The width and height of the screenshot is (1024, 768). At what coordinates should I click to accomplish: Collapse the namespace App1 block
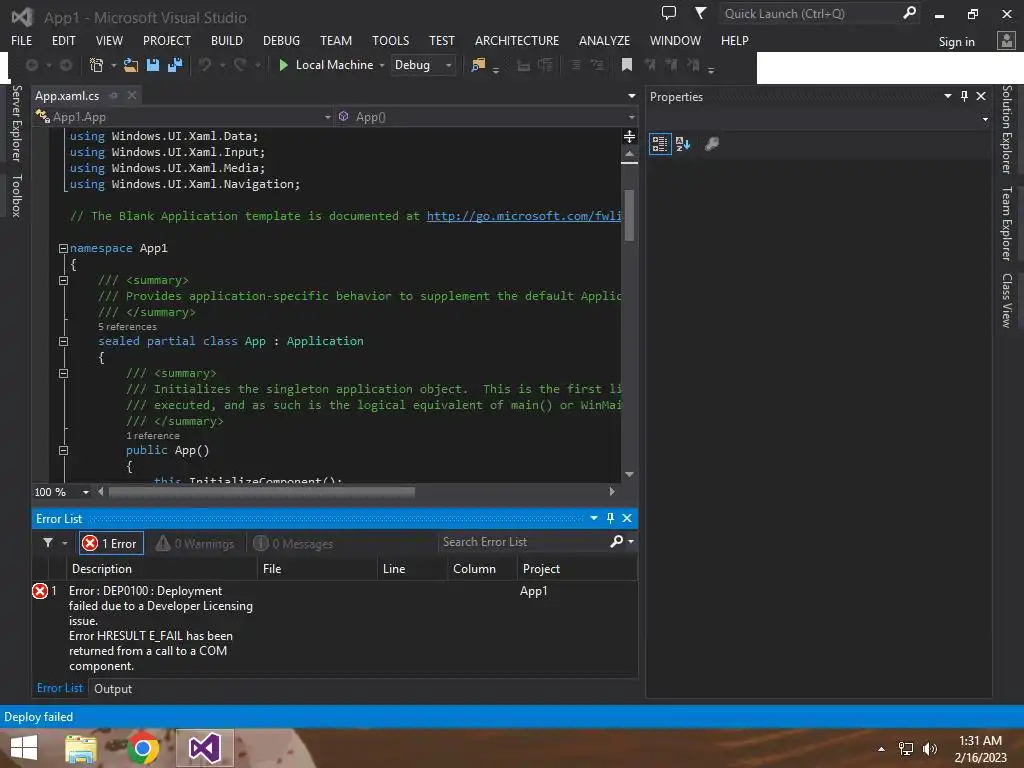coord(63,248)
